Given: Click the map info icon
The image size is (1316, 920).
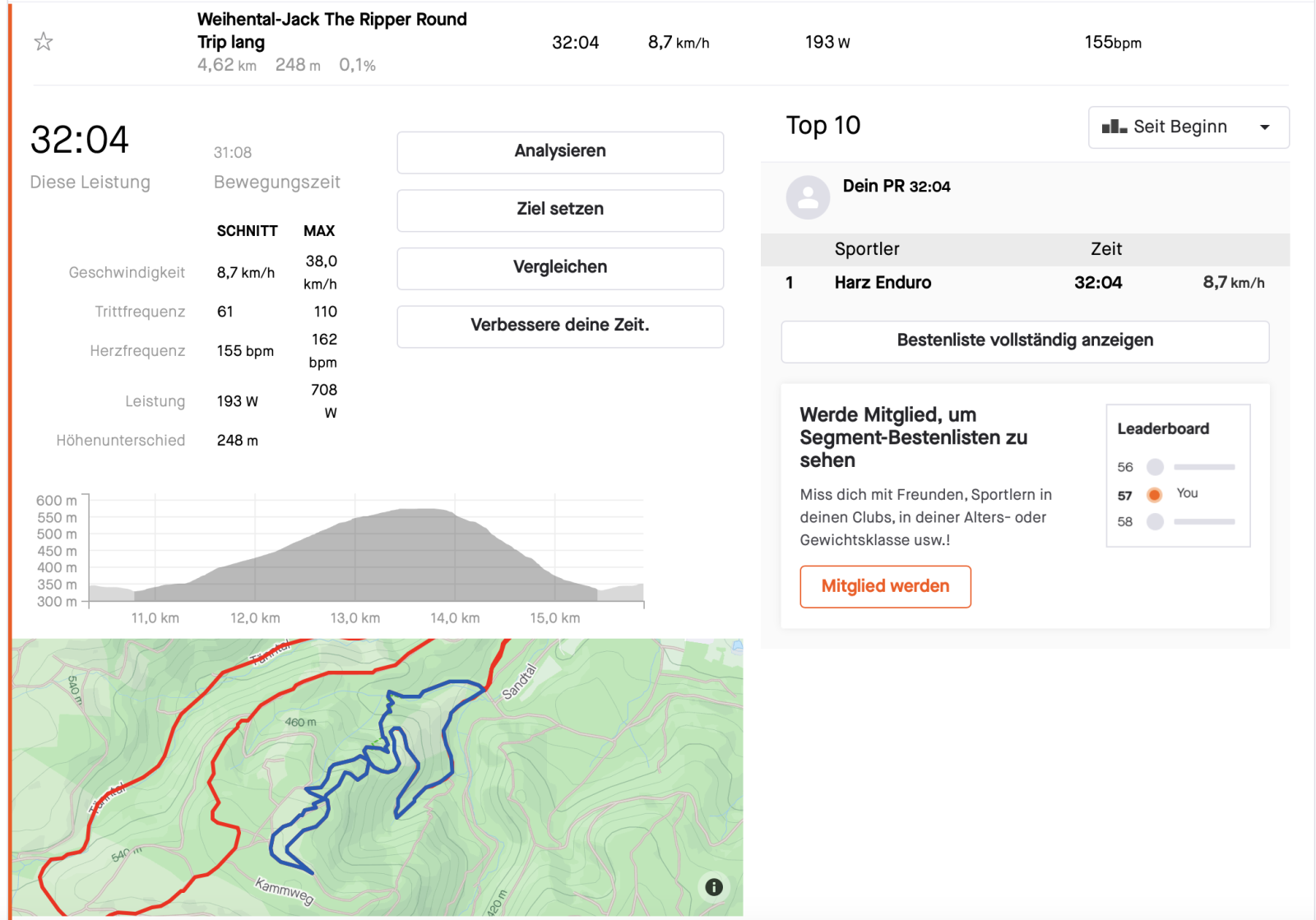Looking at the screenshot, I should click(x=714, y=886).
